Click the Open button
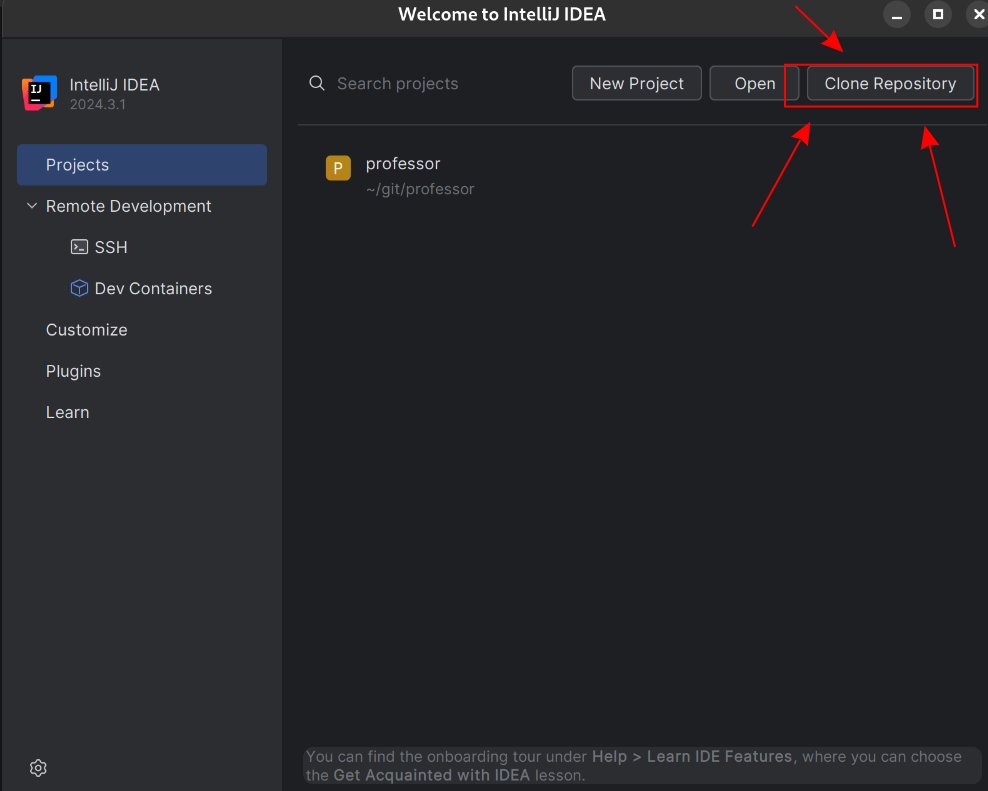 [754, 83]
